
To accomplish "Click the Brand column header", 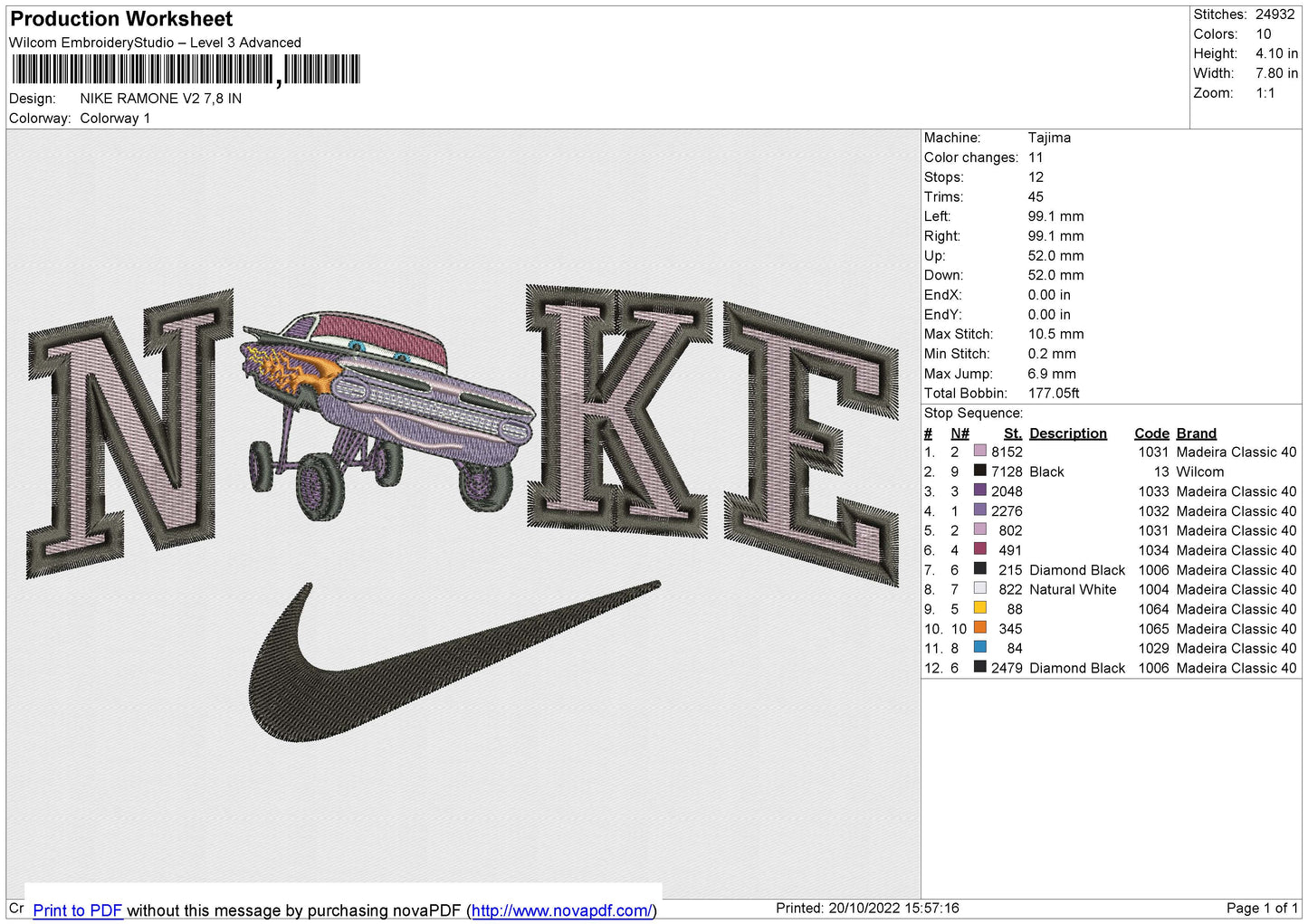I will [1197, 433].
